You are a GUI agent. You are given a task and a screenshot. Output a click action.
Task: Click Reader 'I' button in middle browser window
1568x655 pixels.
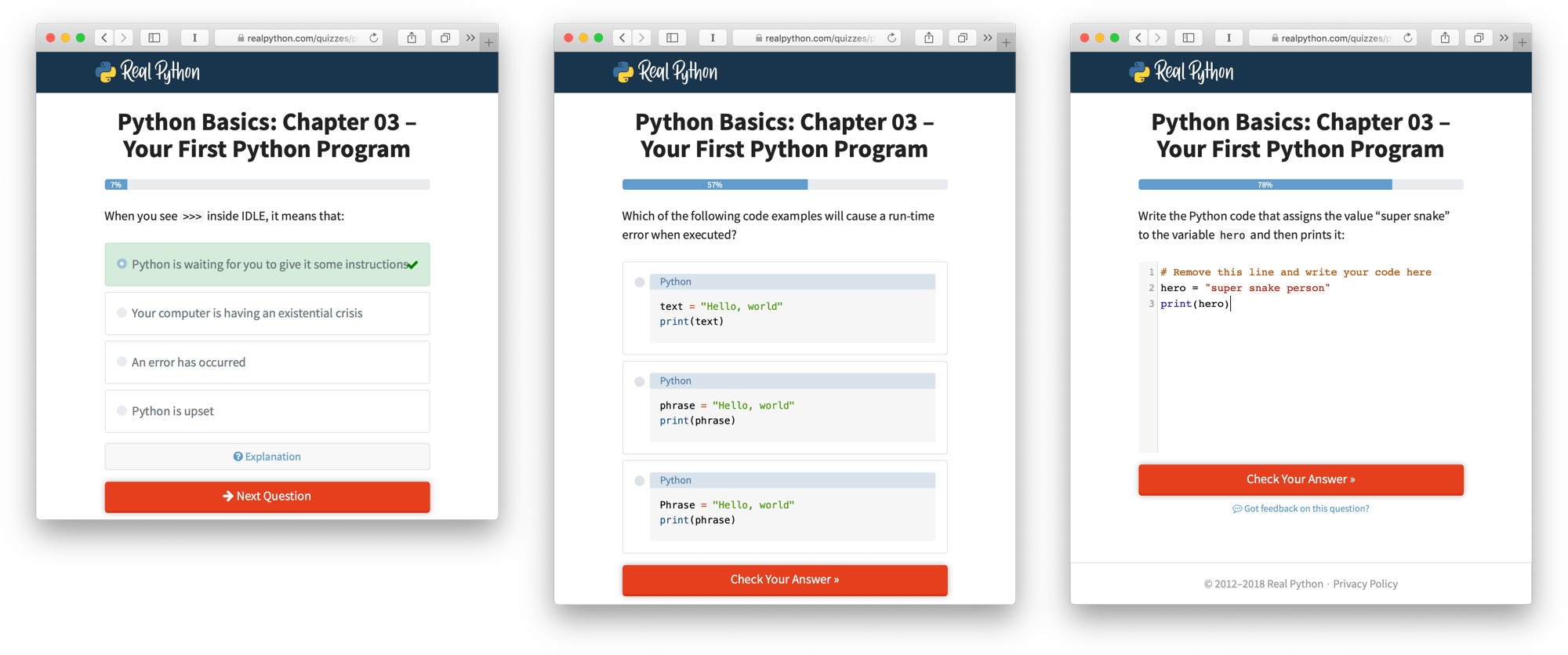713,38
